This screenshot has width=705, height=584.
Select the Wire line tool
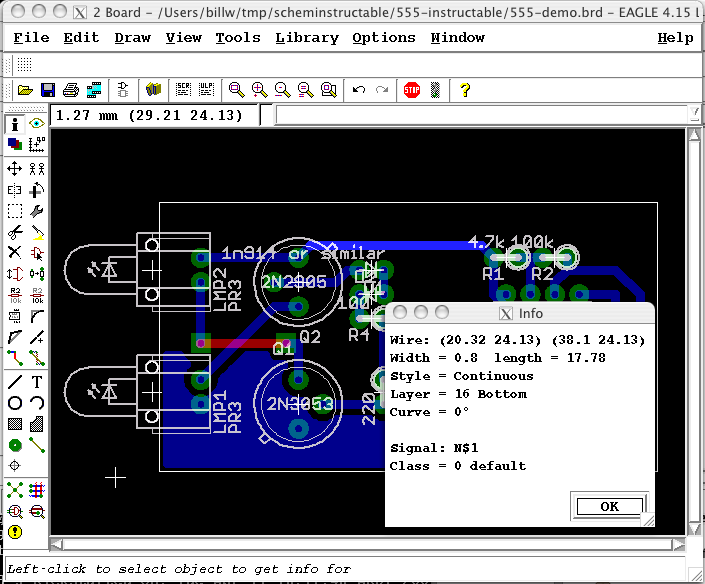click(15, 382)
